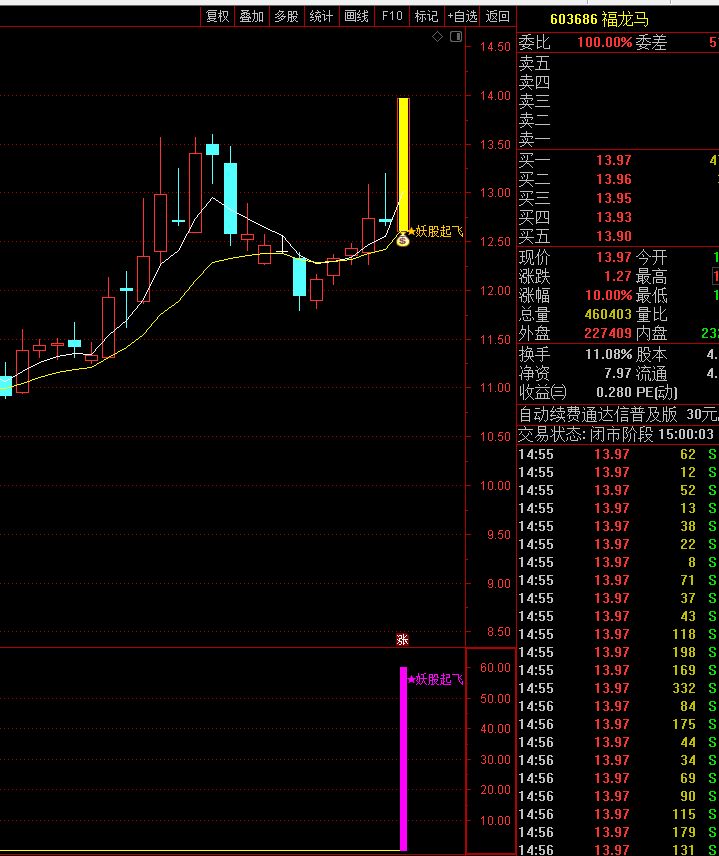Open the 复权 adjustment menu

pyautogui.click(x=217, y=16)
